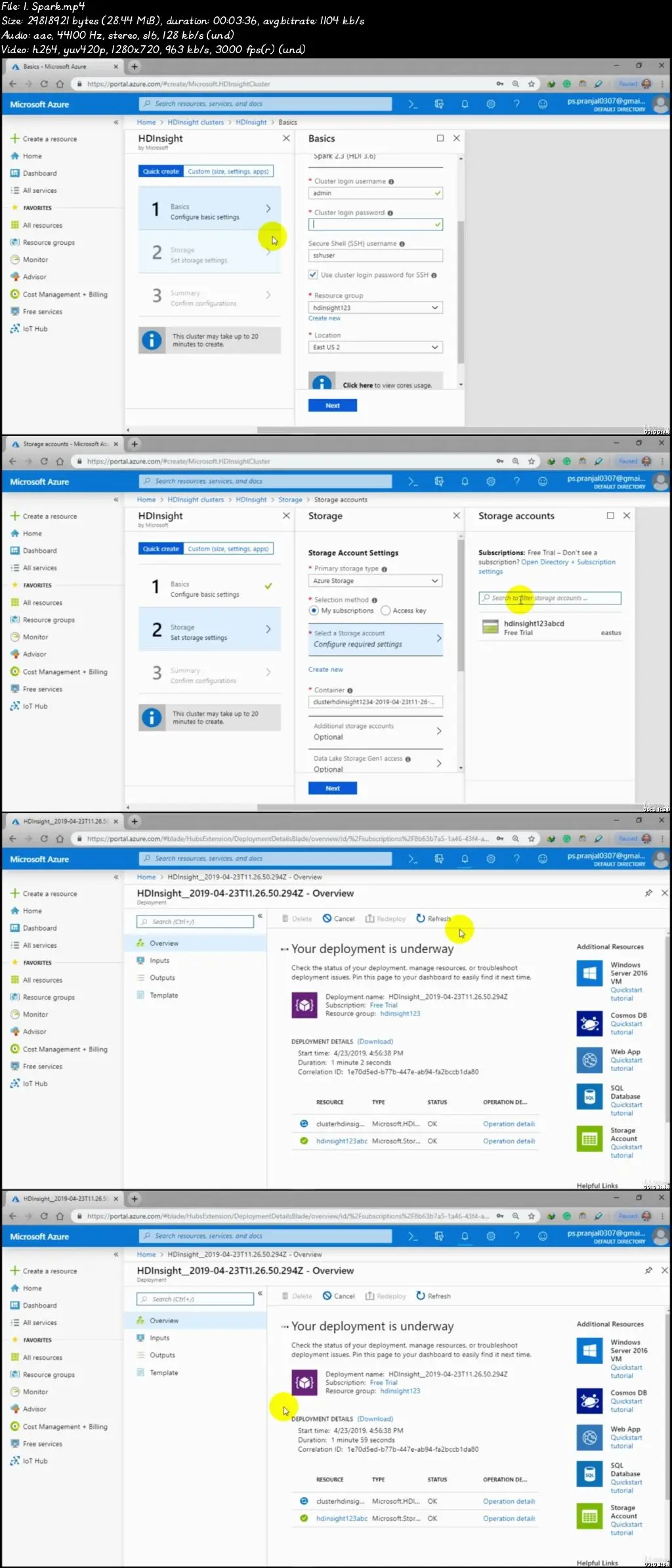Cancel the deployment showing 1 minute 59 seconds
The height and width of the screenshot is (1568, 672).
pos(339,1296)
